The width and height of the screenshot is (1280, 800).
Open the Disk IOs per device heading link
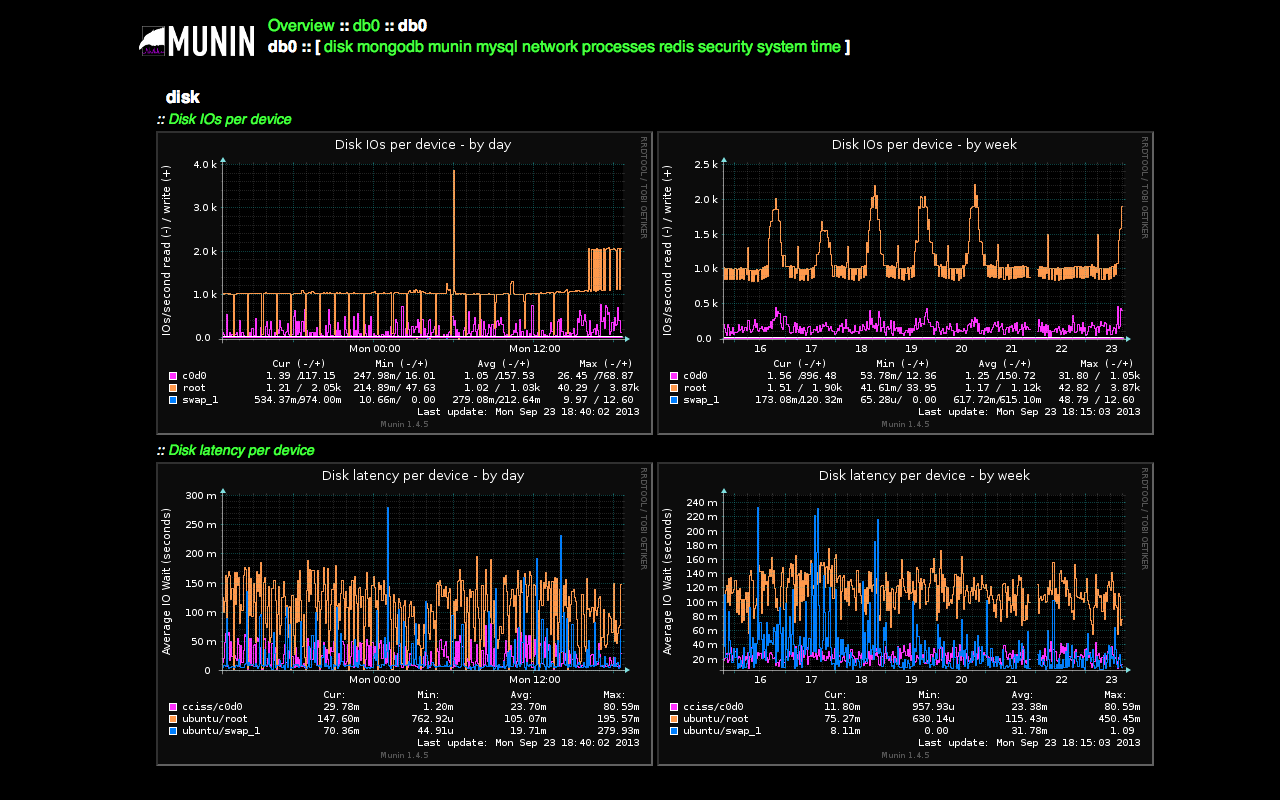pyautogui.click(x=230, y=119)
